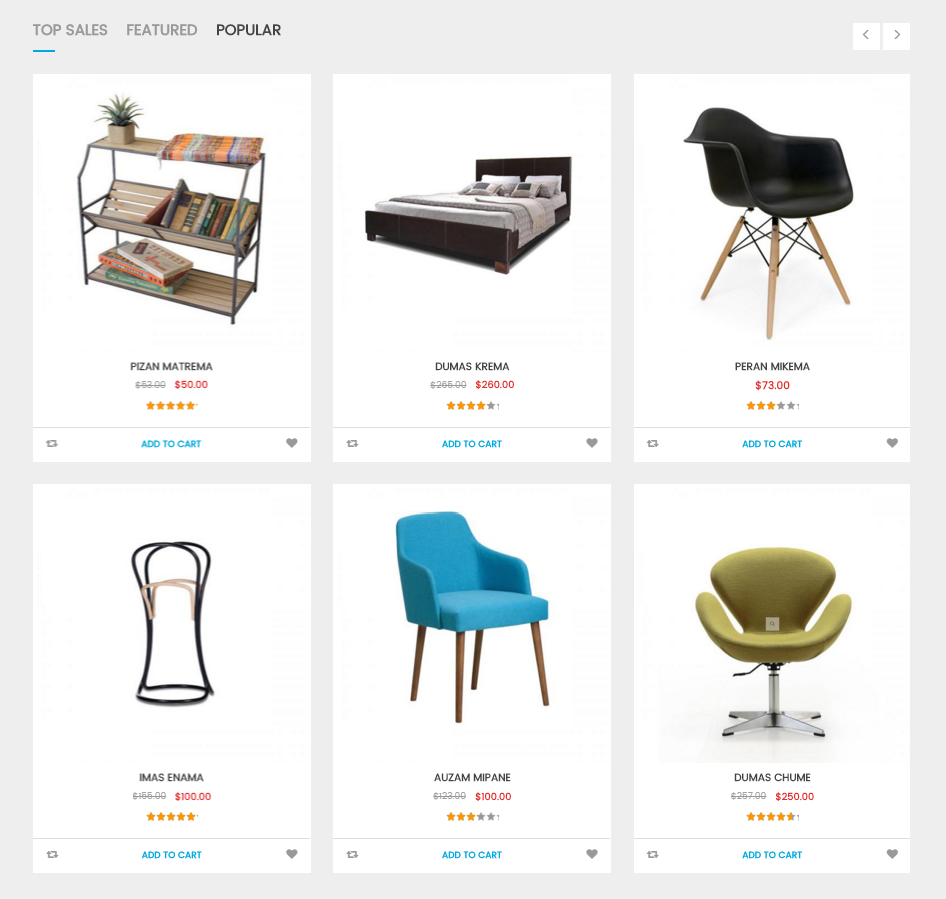Screen dimensions: 946x899
Task: Switch to the Top Sales tab
Action: [70, 30]
